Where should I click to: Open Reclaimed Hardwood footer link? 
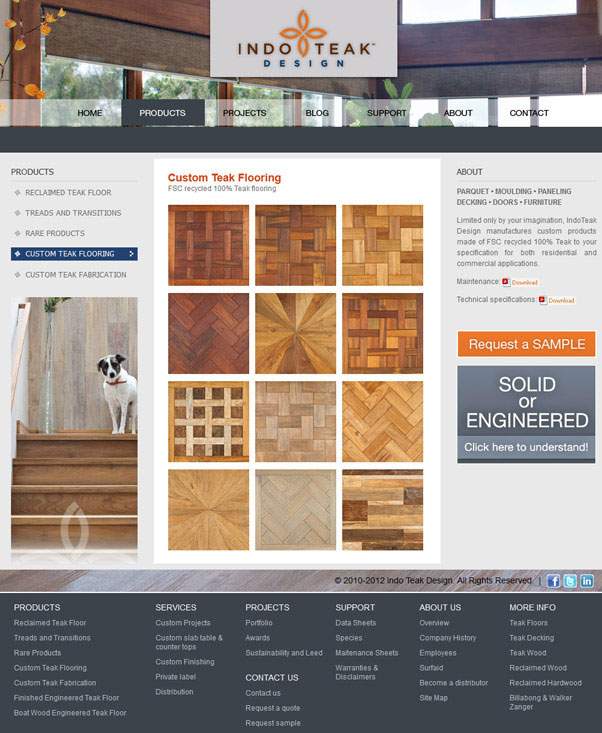[545, 683]
